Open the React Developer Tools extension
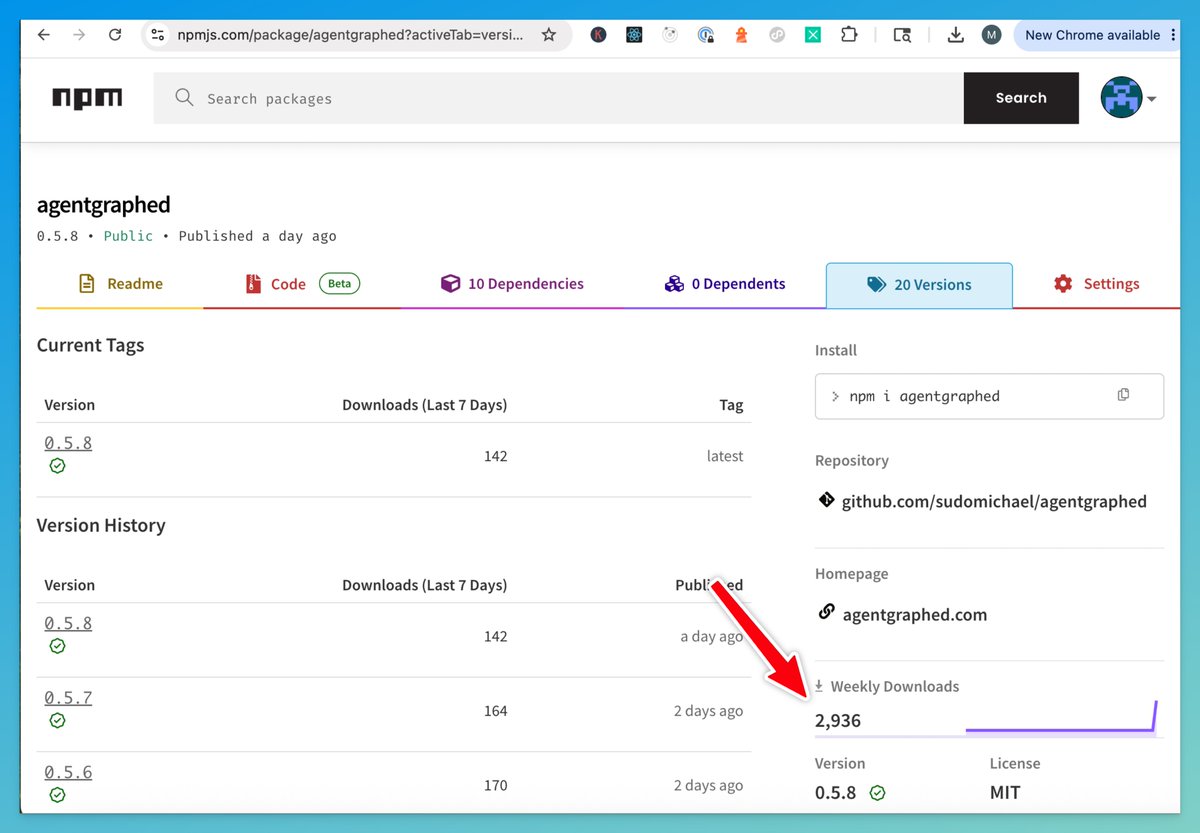1200x833 pixels. click(x=634, y=35)
